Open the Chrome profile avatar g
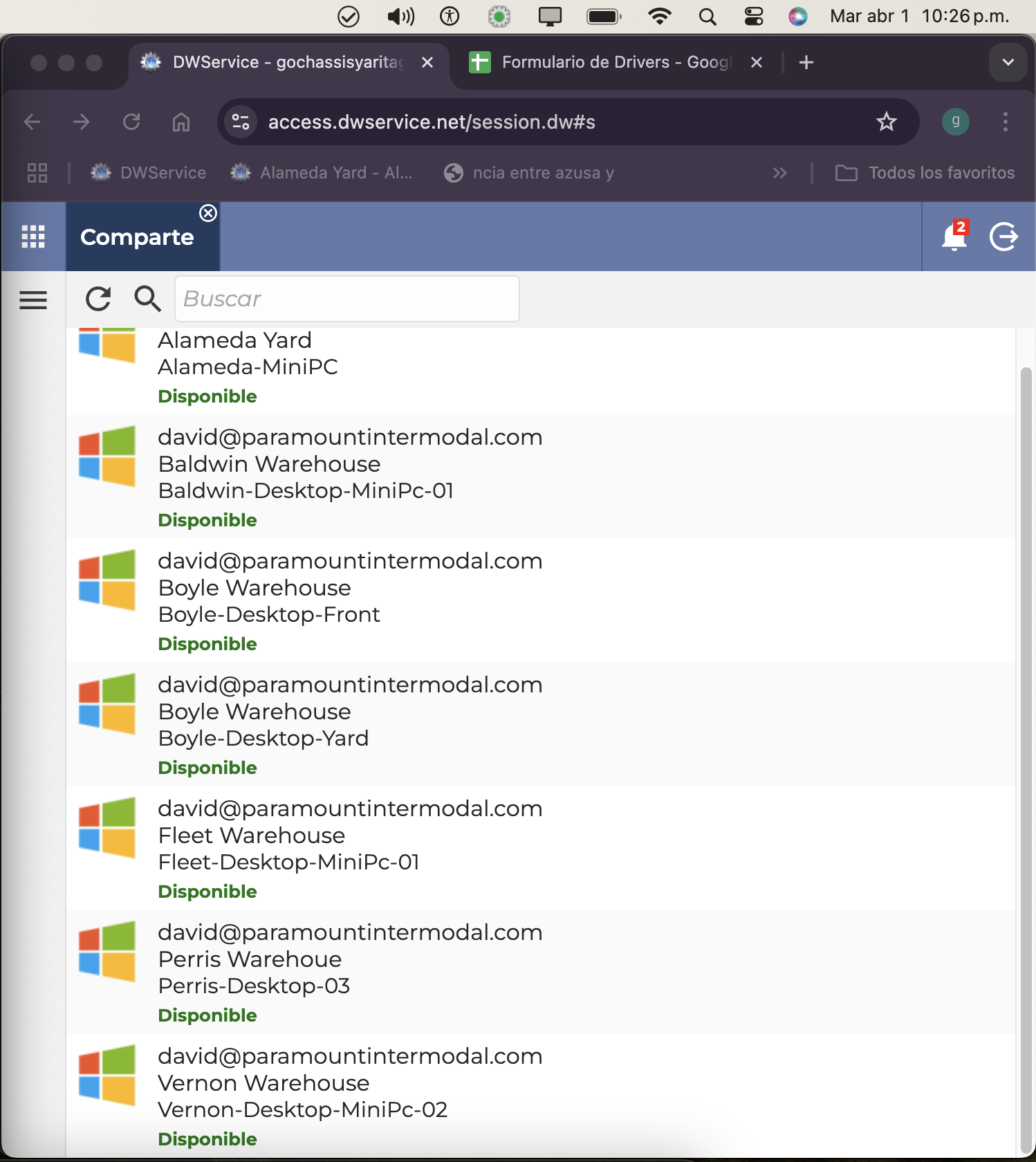 point(955,122)
